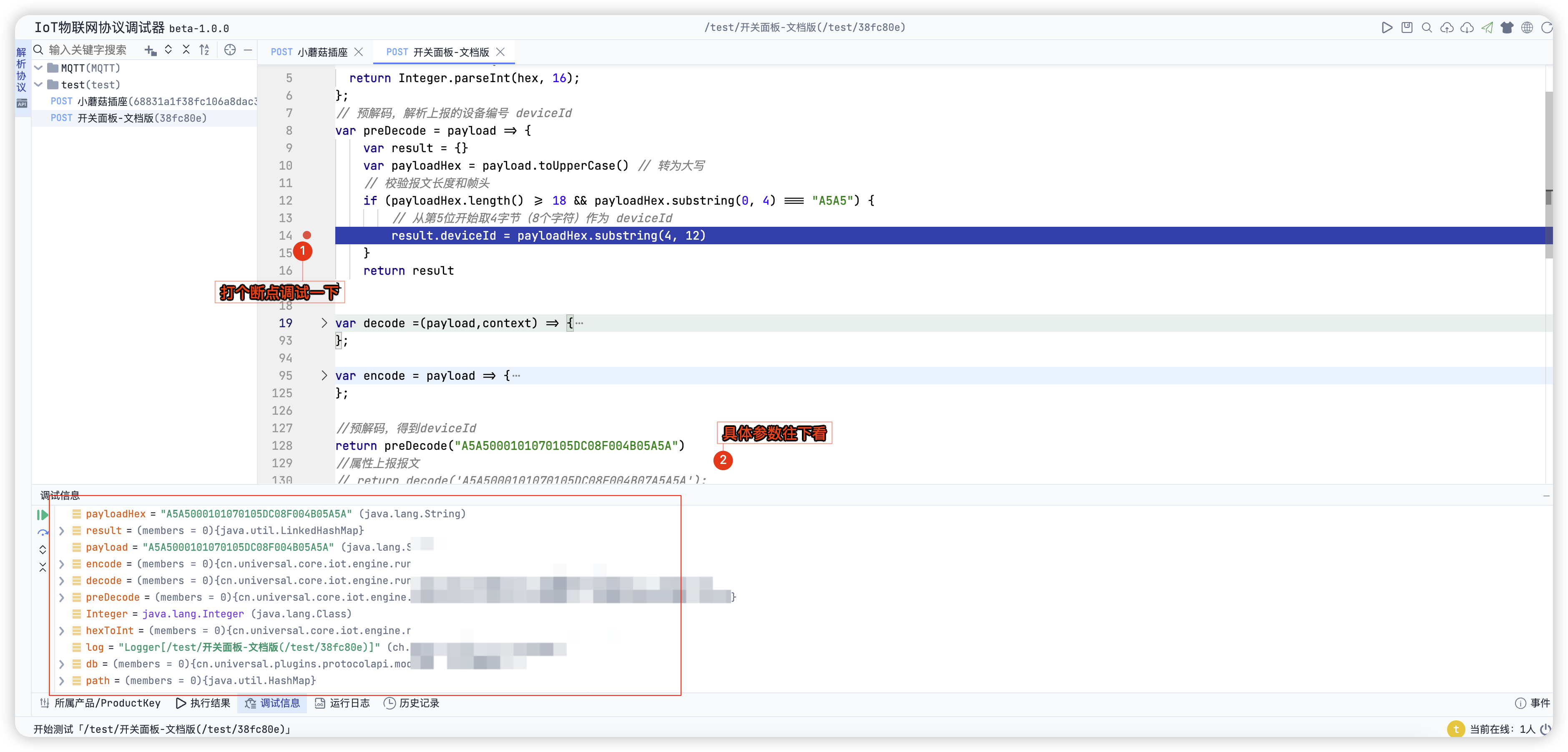Open the 执行结果 bottom tab
Viewport: 1568px width, 752px height.
(x=204, y=703)
